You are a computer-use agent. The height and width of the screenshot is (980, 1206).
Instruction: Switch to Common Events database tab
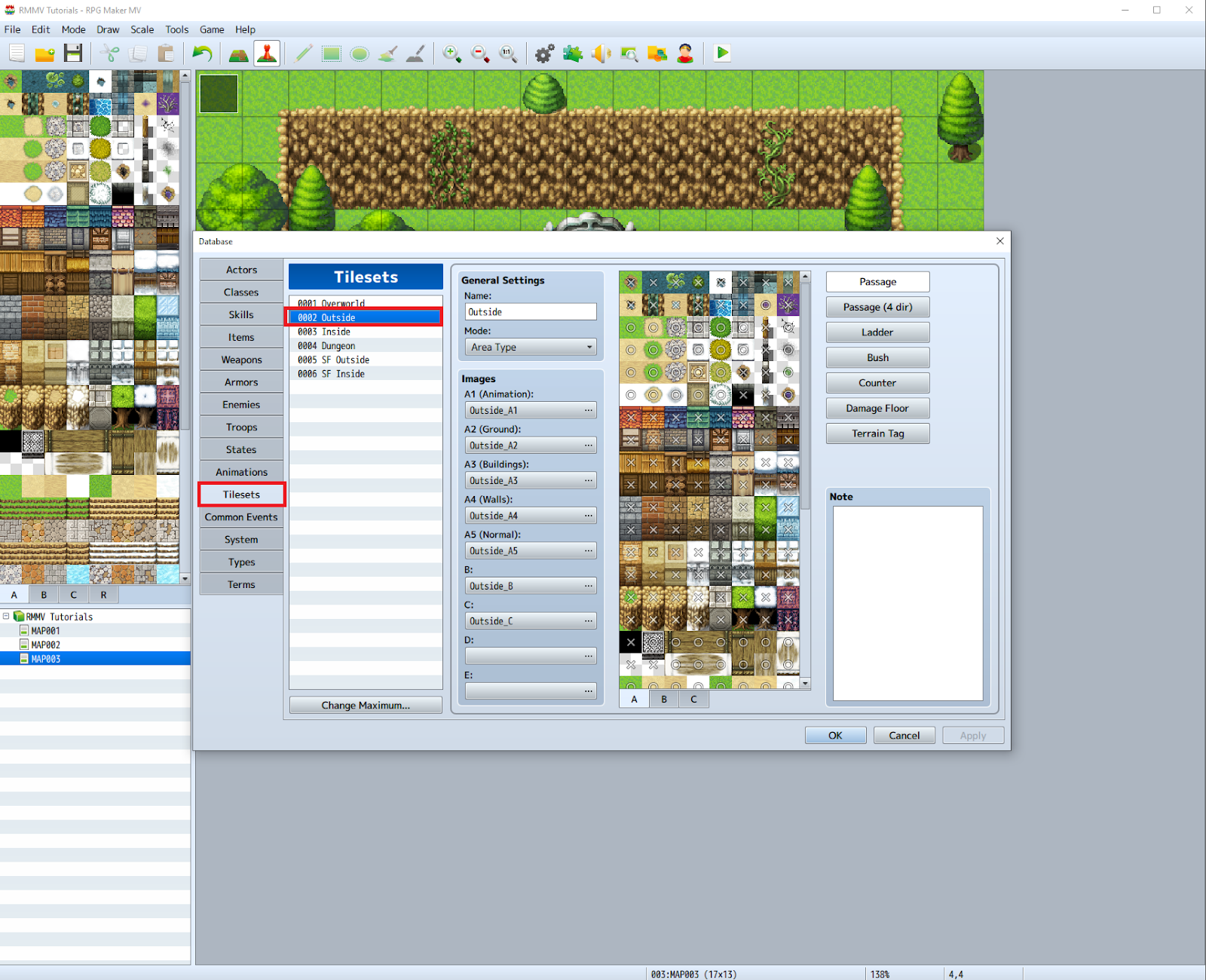coord(241,517)
